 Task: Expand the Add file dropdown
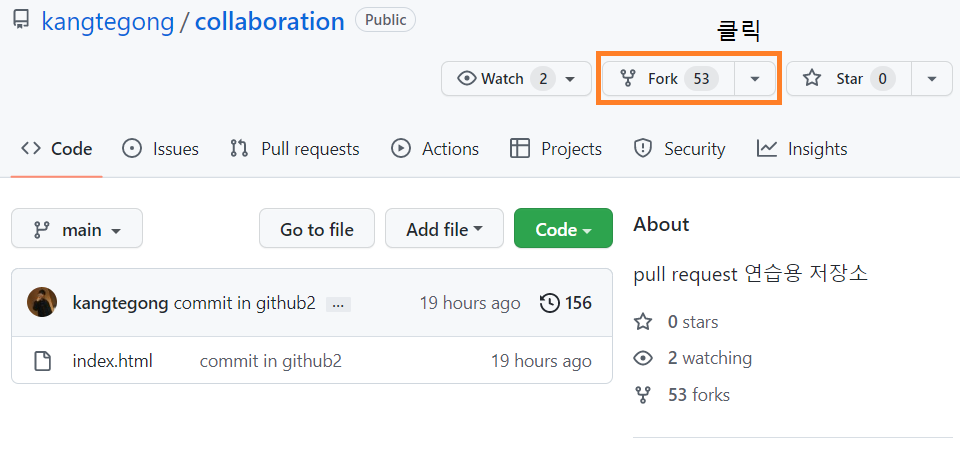coord(444,228)
